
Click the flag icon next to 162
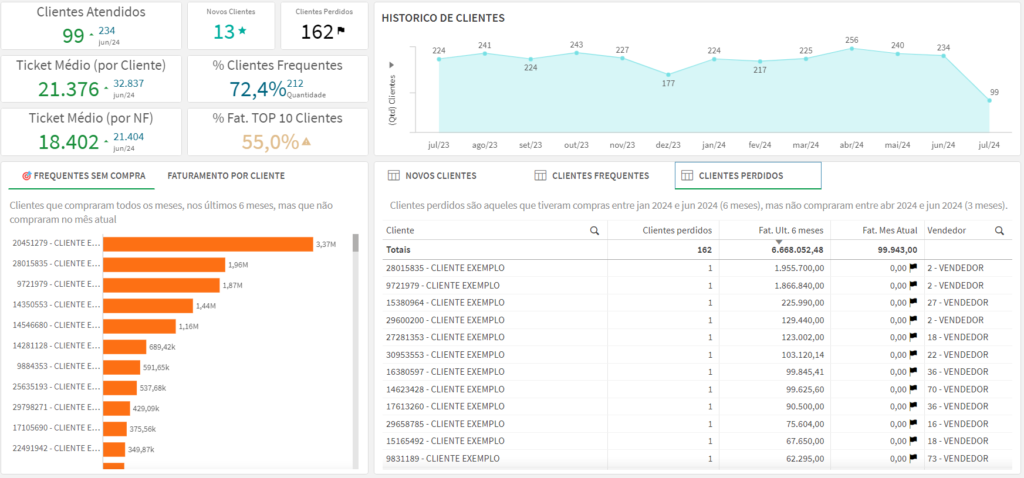click(341, 32)
